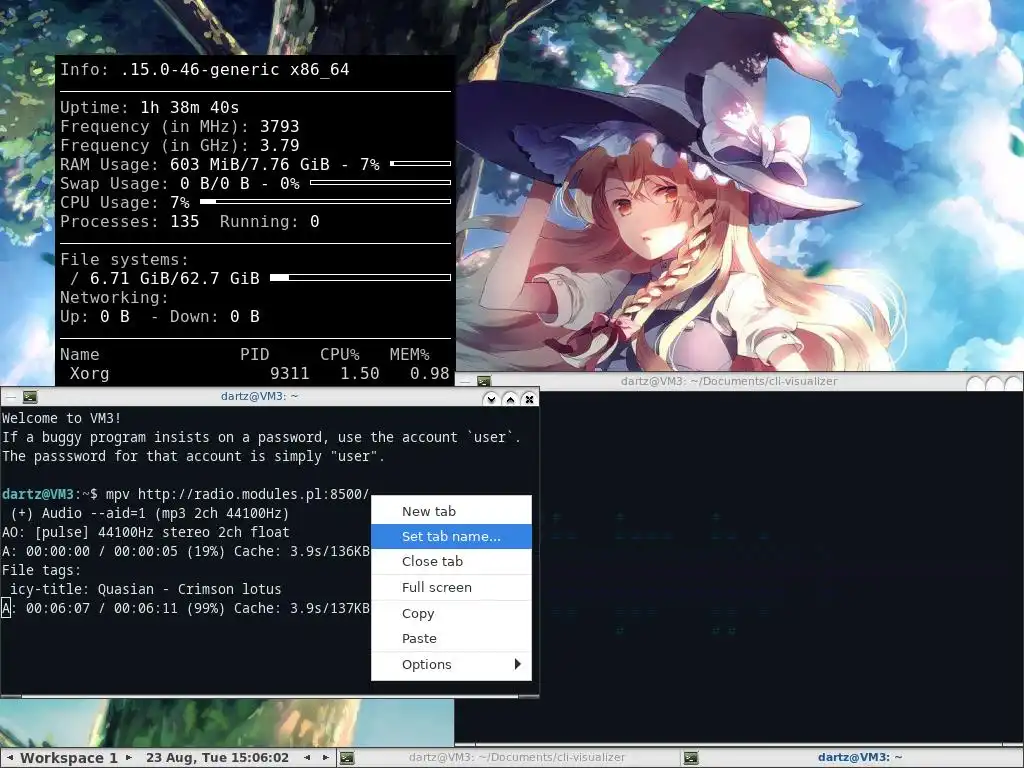Click the Frequency (in GHz): 3.79 line

[180, 145]
